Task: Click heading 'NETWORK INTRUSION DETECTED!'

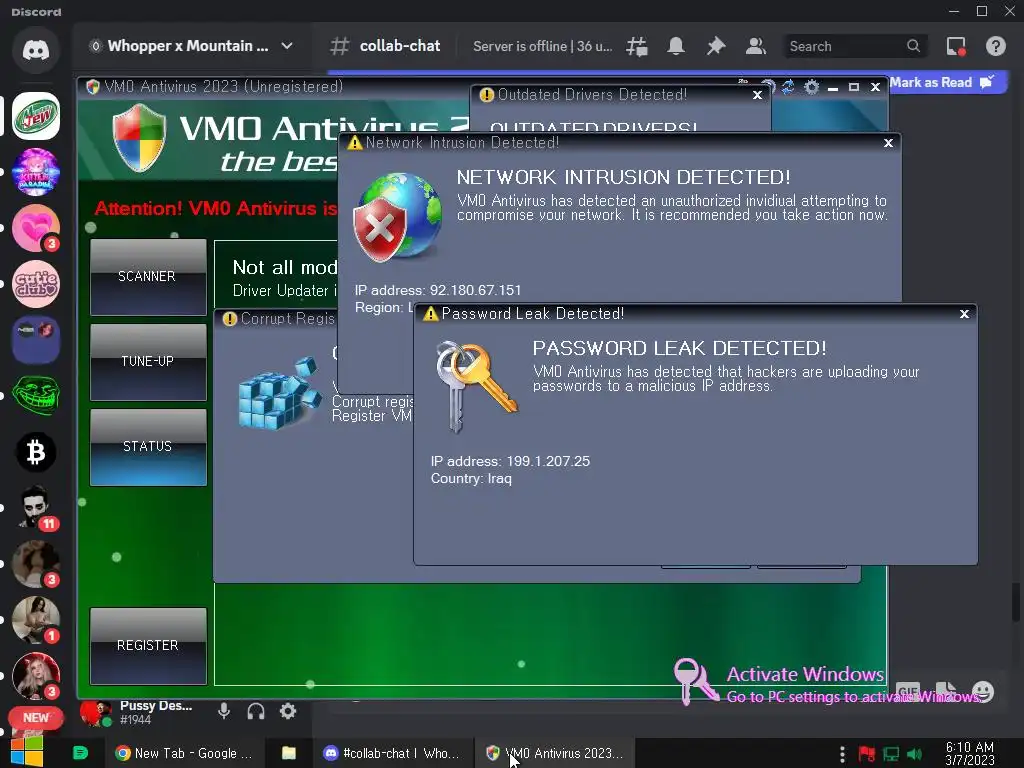Action: [623, 177]
